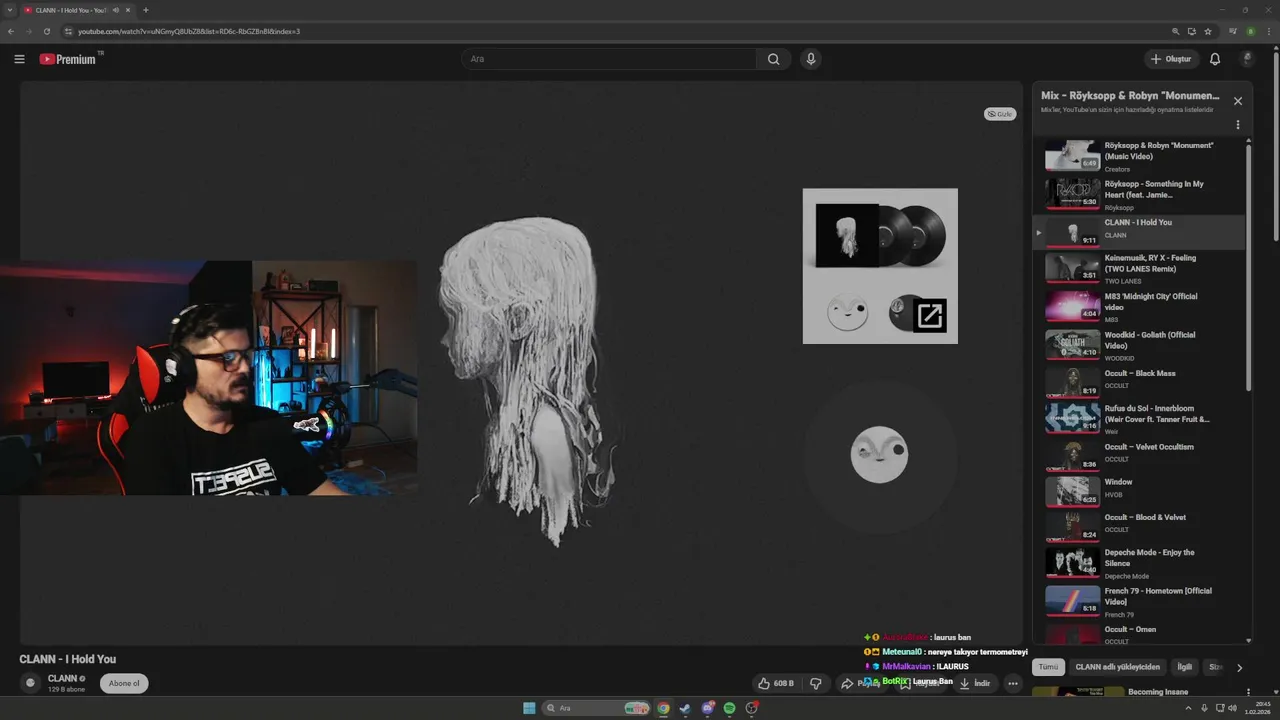Click the browser address bar URL

[x=189, y=31]
